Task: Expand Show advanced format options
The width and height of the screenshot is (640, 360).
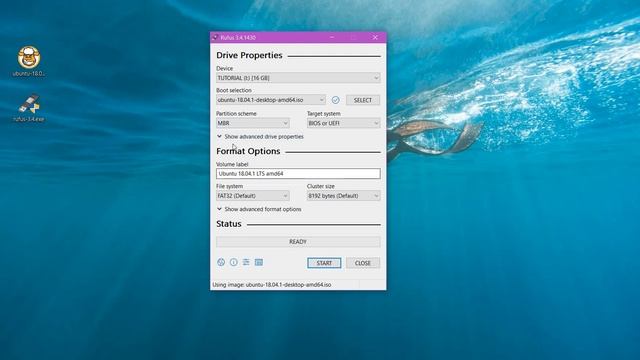Action: tap(259, 209)
